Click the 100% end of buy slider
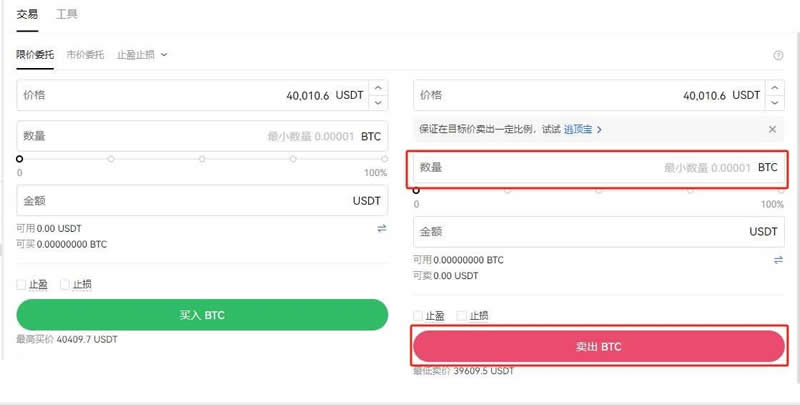Viewport: 800px width, 405px height. click(x=385, y=159)
